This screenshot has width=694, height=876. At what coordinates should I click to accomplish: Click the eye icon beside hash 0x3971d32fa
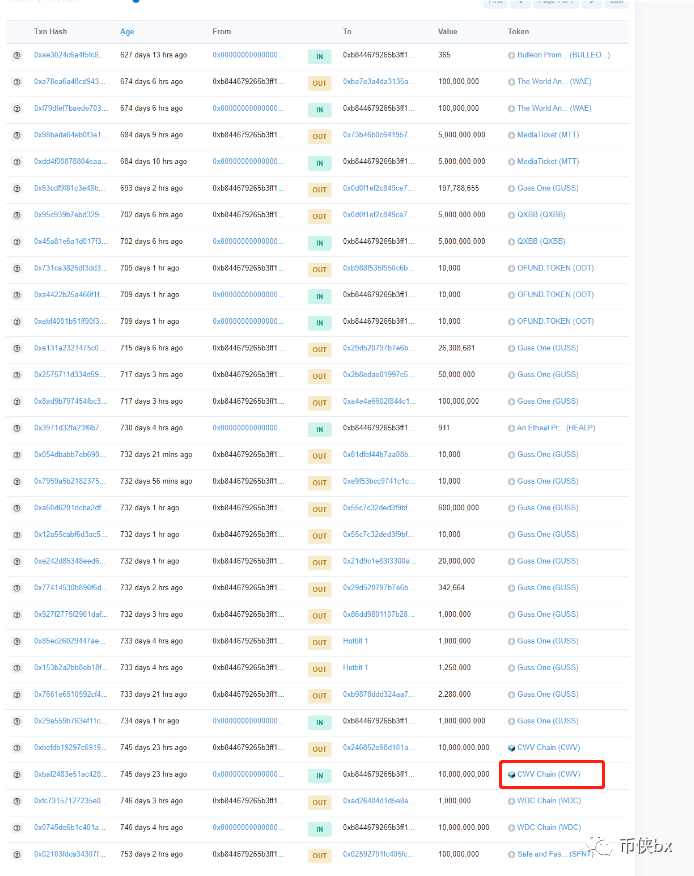16,428
